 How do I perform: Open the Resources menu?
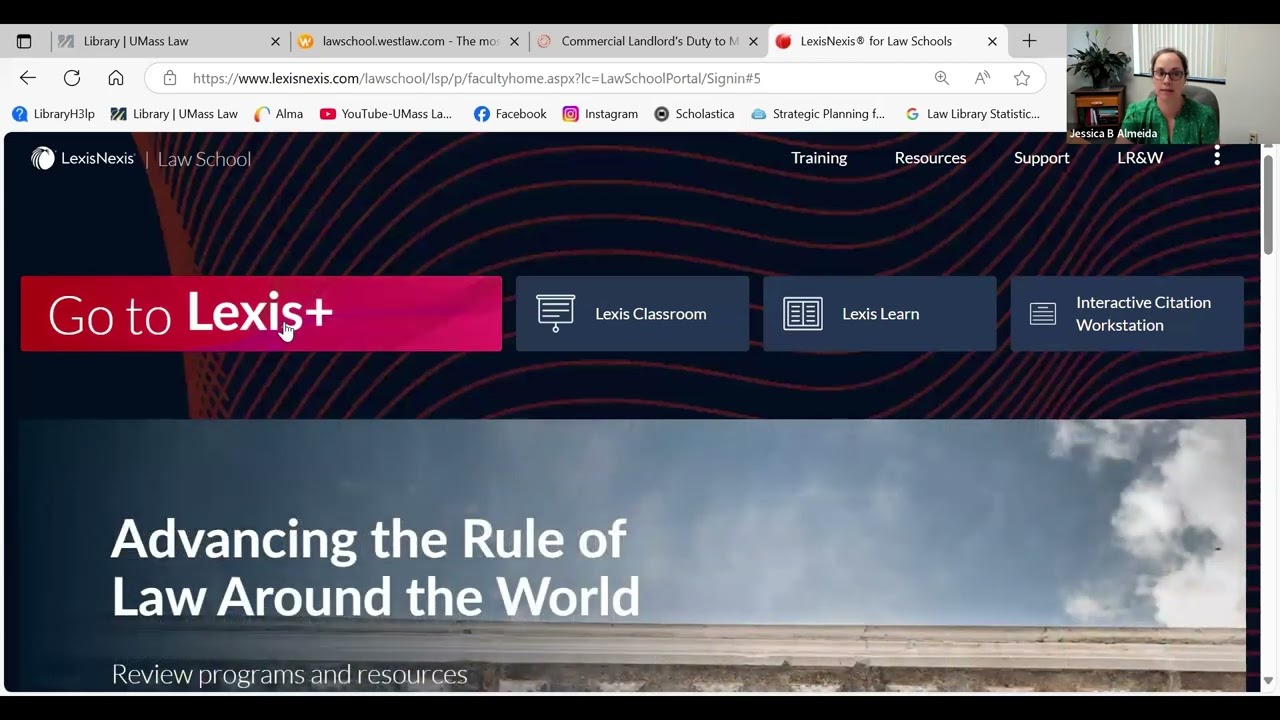(930, 158)
